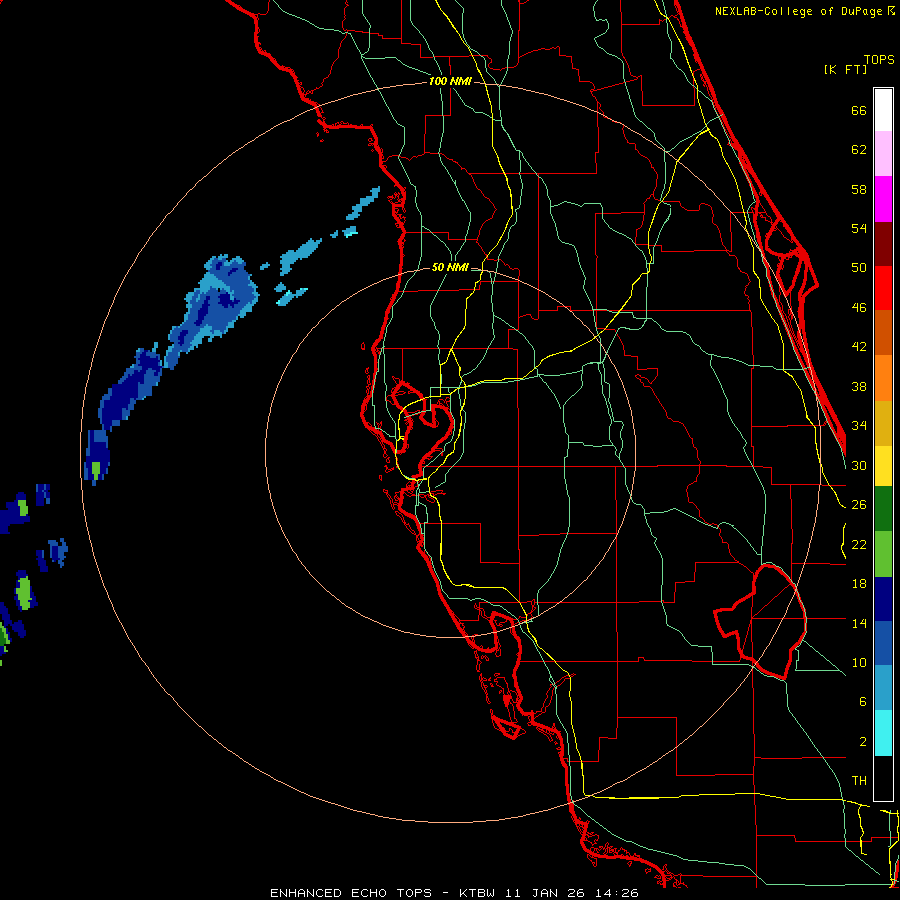Pick the white swatch in the legend

click(883, 110)
